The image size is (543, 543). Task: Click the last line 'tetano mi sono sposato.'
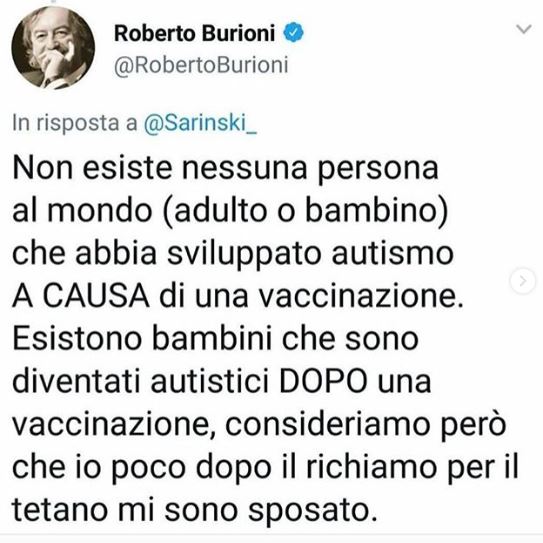(x=195, y=511)
